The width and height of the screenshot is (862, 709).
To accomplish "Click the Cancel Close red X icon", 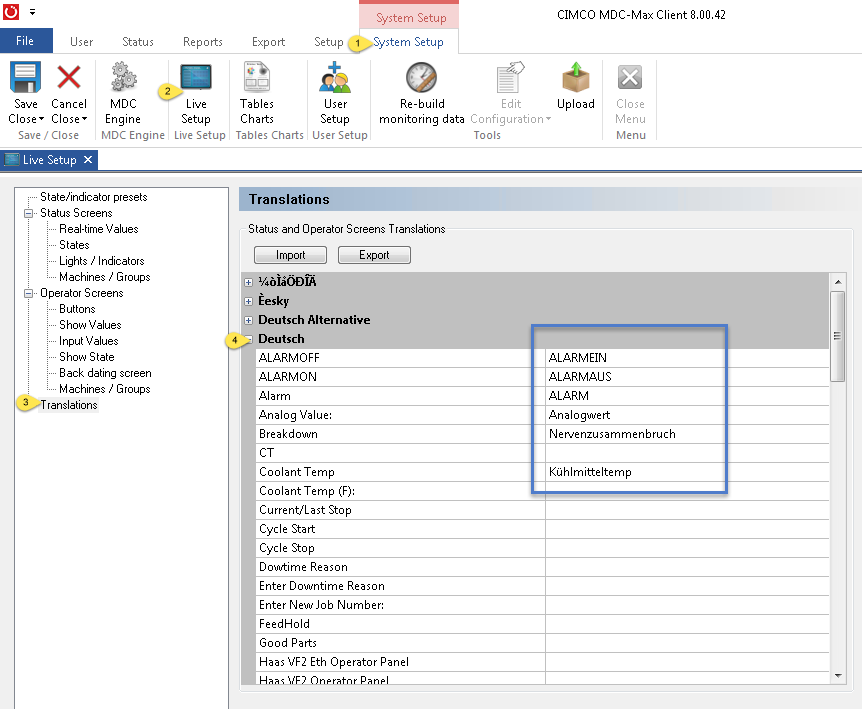I will point(69,77).
